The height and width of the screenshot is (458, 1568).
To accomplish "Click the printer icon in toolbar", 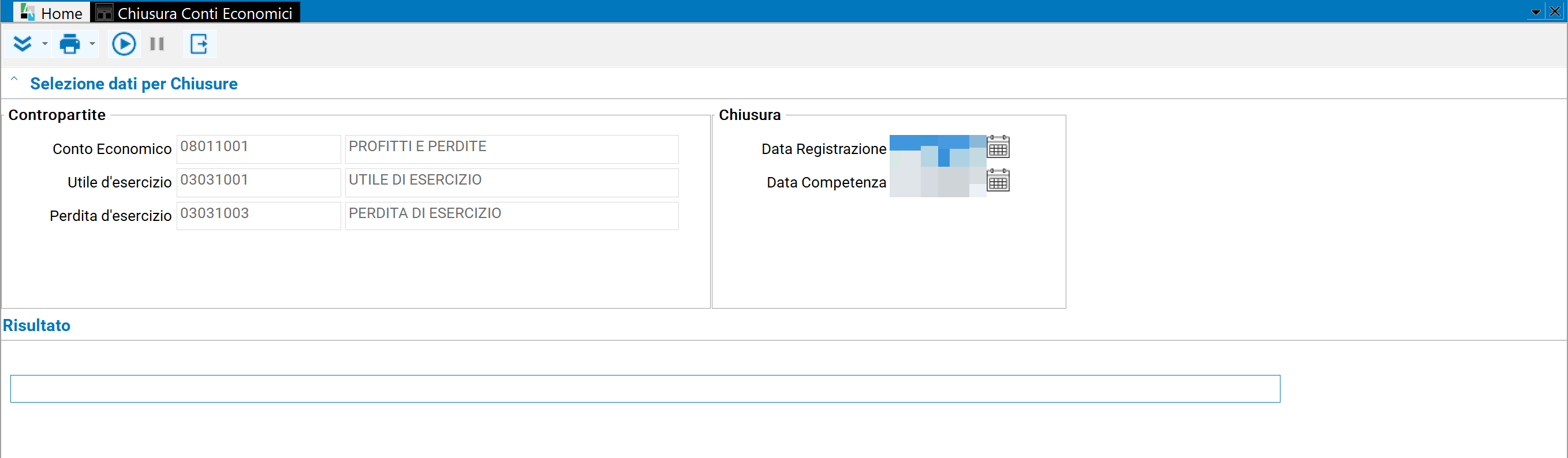I will [70, 44].
